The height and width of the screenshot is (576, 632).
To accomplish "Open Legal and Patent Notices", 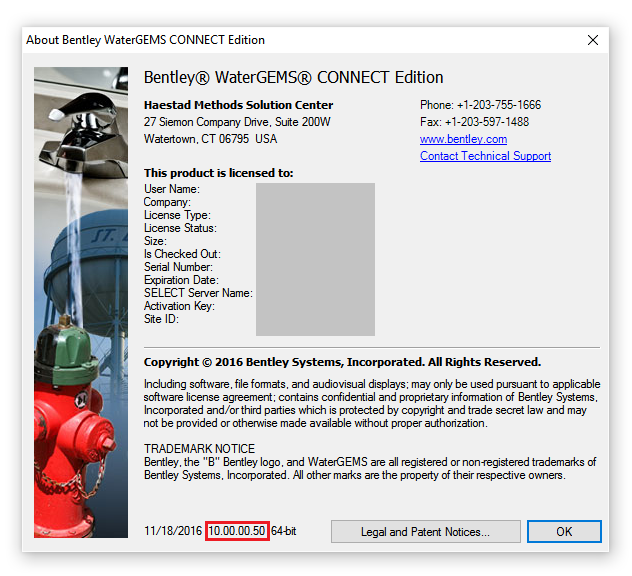I will pos(426,531).
